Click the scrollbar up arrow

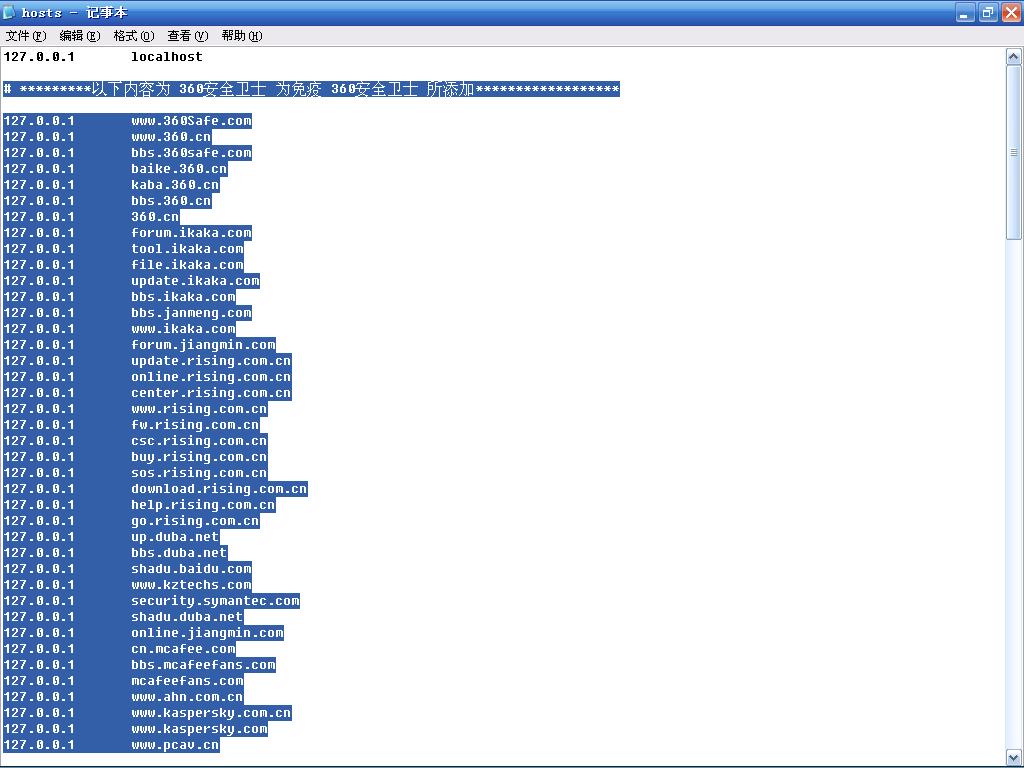1014,57
